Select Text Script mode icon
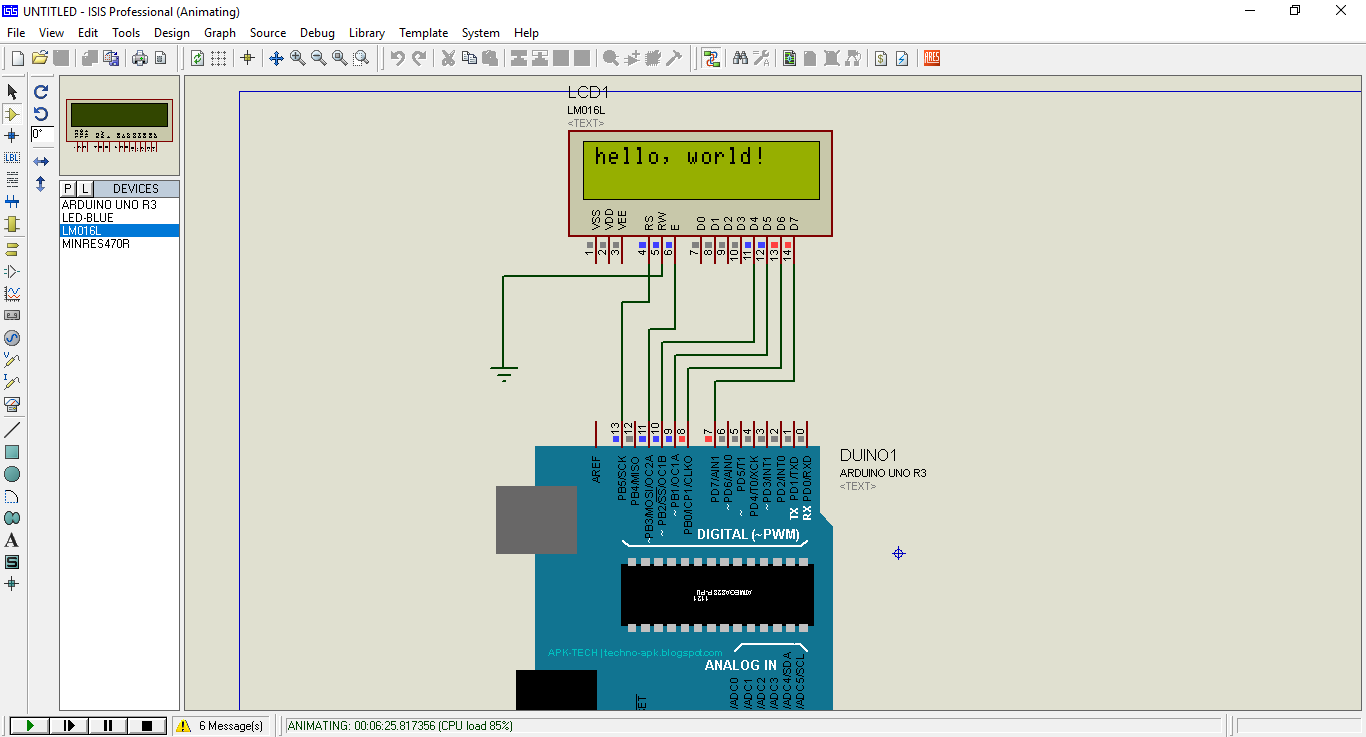The height and width of the screenshot is (737, 1366). pyautogui.click(x=12, y=180)
